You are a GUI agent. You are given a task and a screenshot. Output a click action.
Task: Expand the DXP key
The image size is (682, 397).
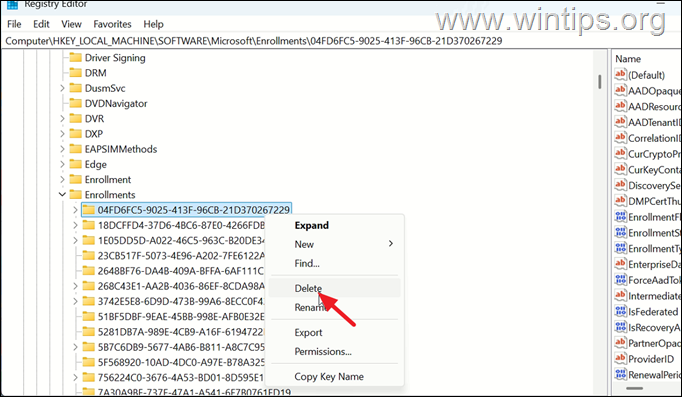pos(62,133)
